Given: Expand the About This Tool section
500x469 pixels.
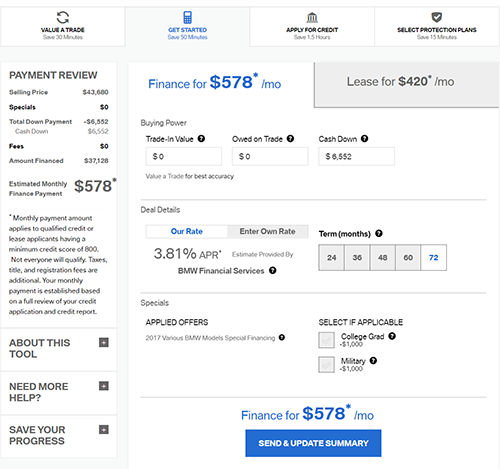Looking at the screenshot, I should click(x=104, y=342).
